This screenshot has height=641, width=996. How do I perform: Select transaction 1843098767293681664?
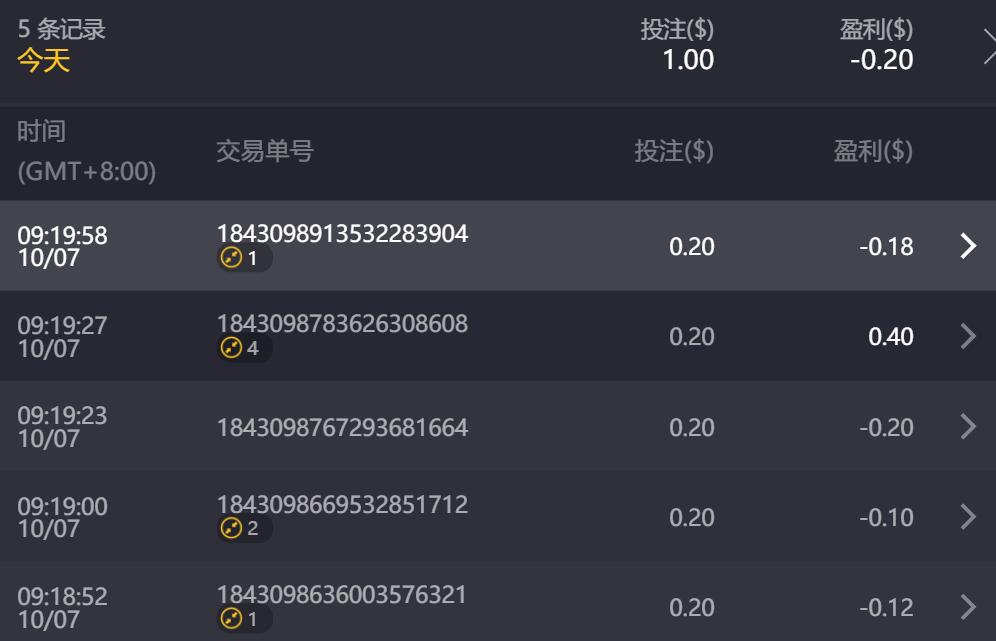click(342, 428)
